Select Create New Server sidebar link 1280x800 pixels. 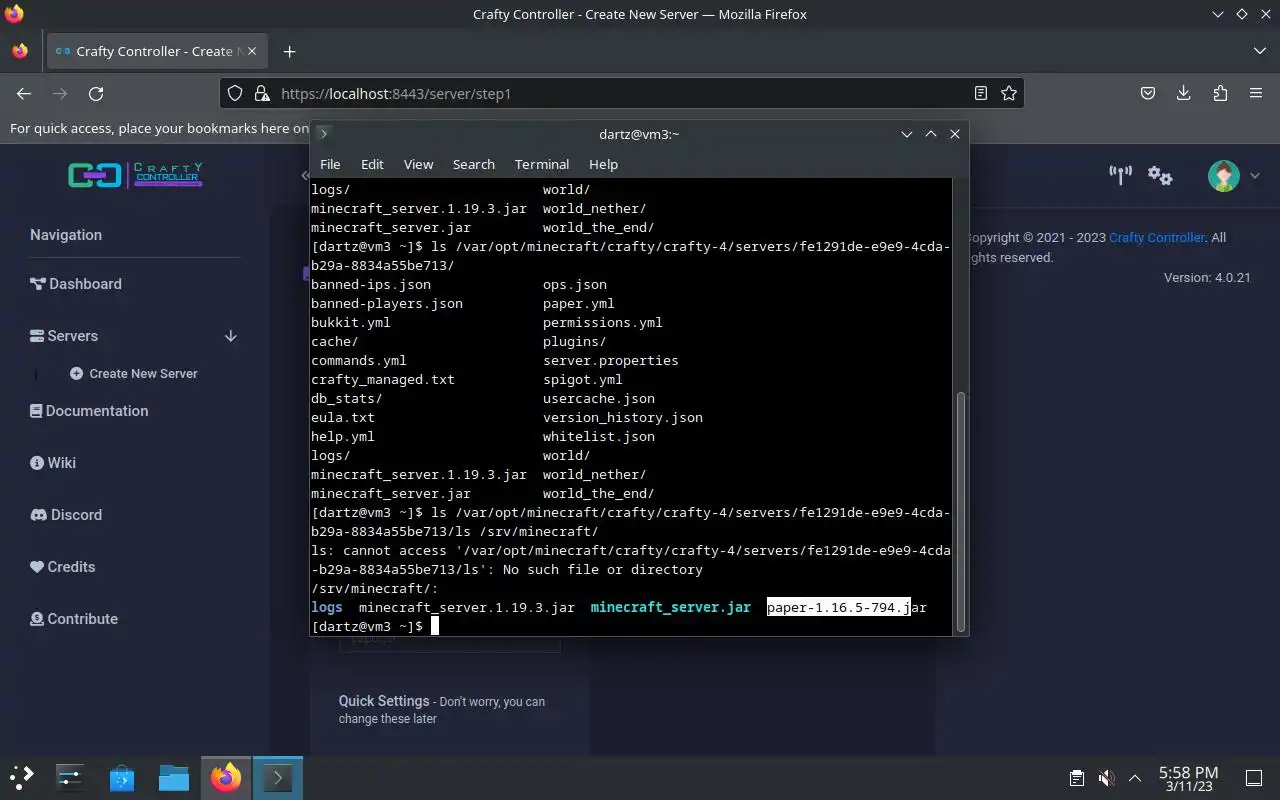pos(134,374)
